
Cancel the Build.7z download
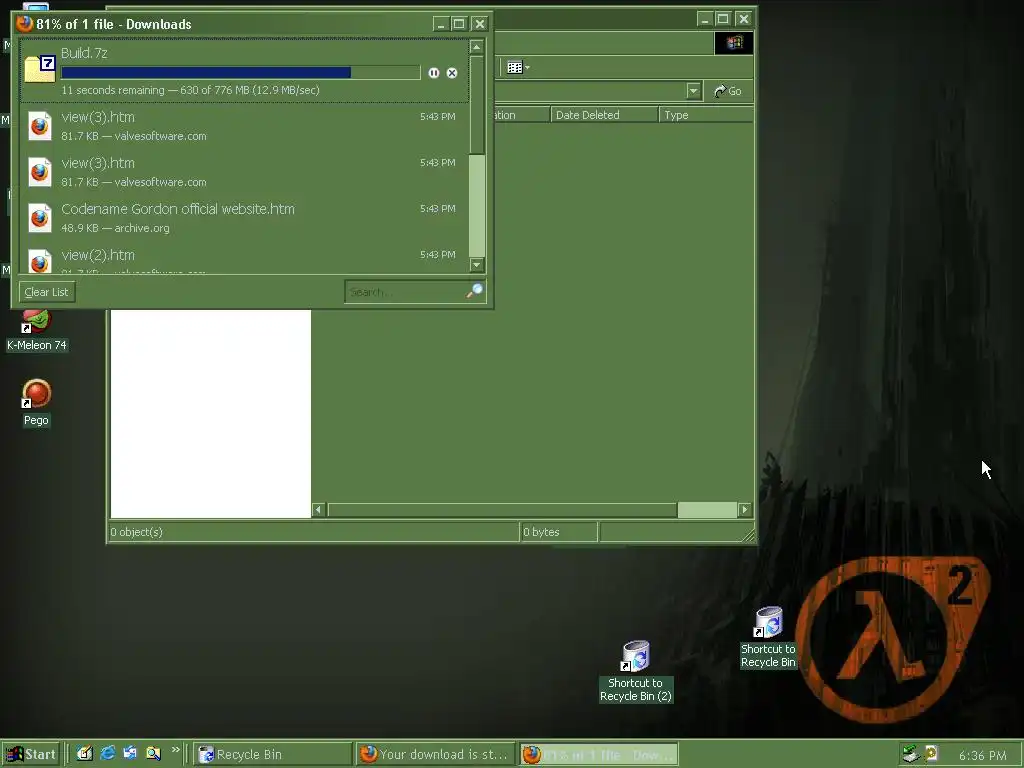452,73
